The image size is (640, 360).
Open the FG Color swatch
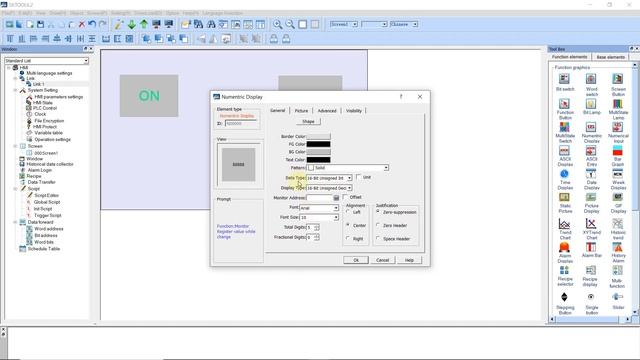click(x=318, y=144)
